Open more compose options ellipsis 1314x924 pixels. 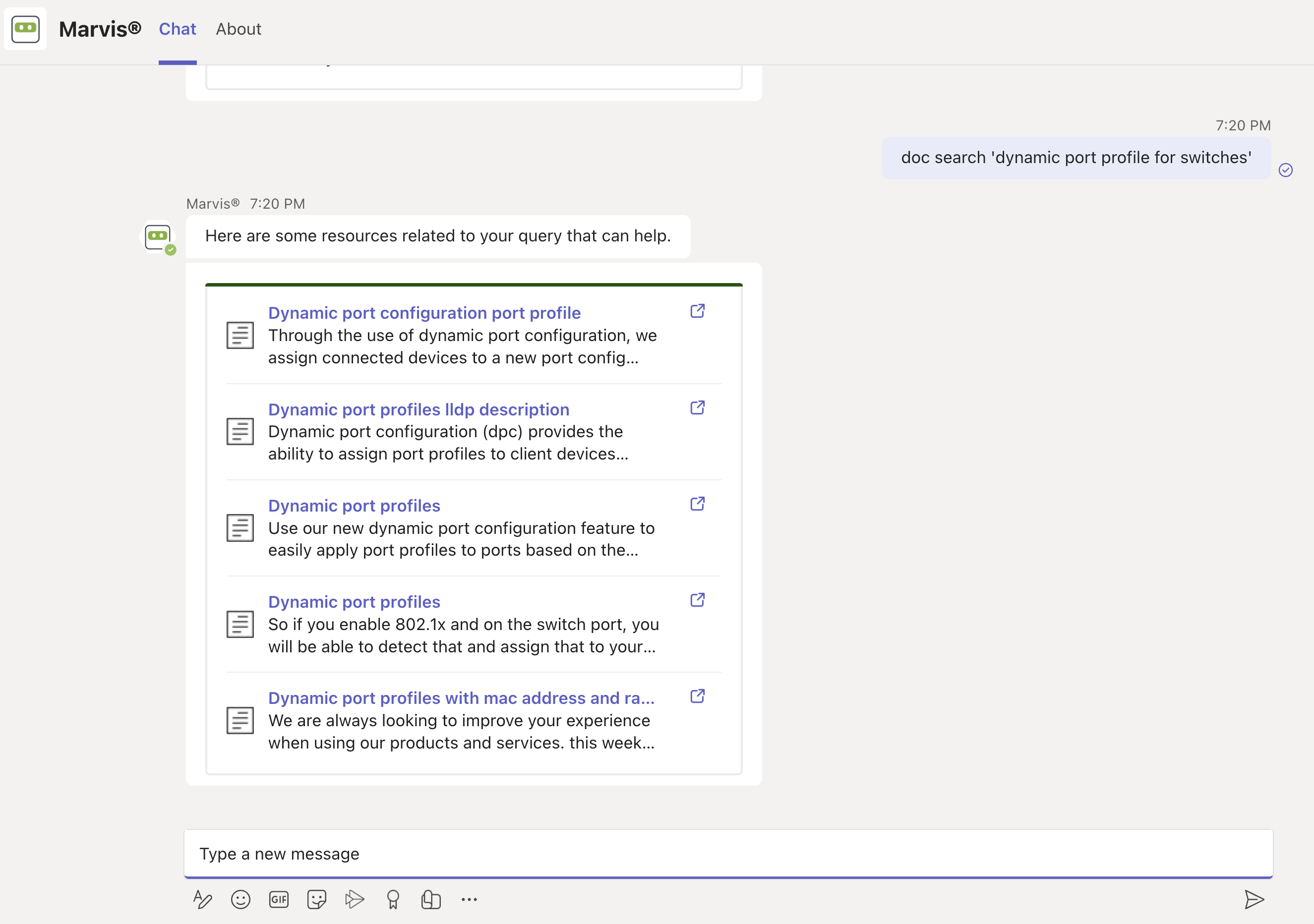pos(469,899)
